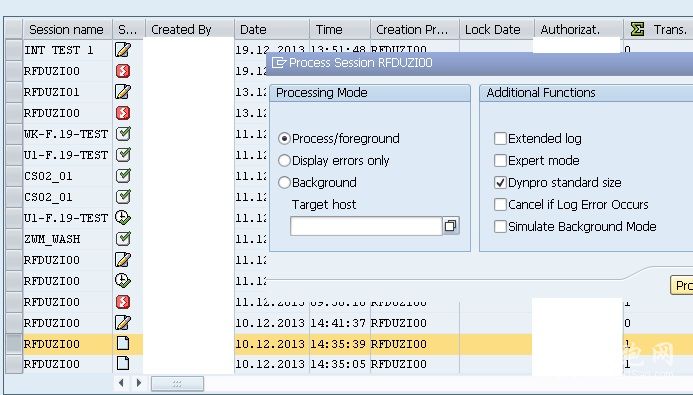Tick the Expert mode checkbox
The height and width of the screenshot is (395, 693).
pos(500,160)
